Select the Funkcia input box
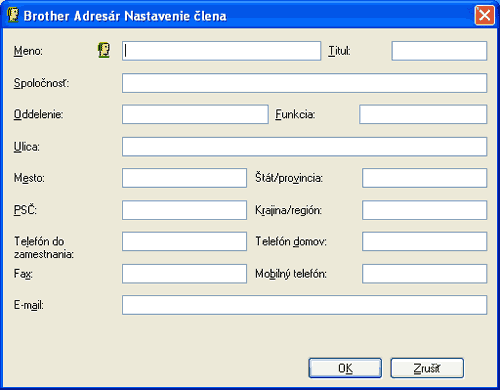This screenshot has width=500, height=390. pos(423,114)
